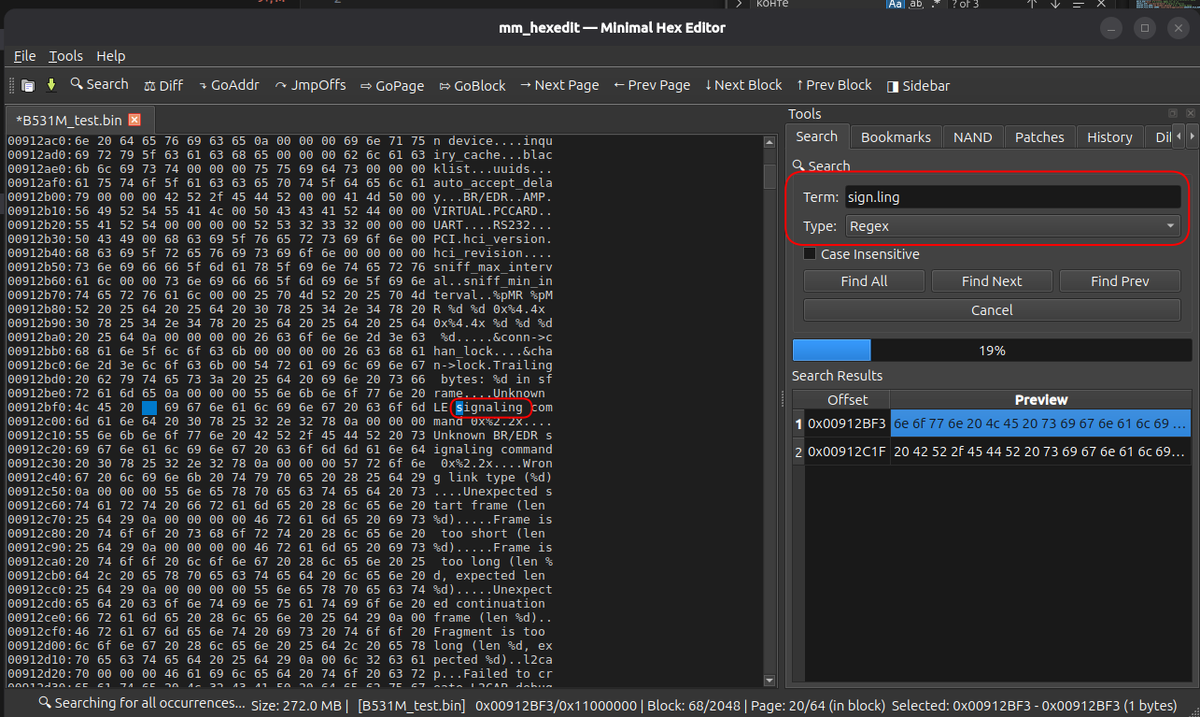Switch to the Patches tab

click(x=1039, y=137)
